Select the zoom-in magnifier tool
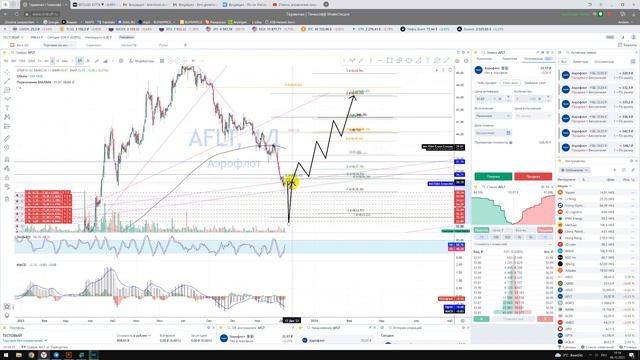This screenshot has width=640, height=360. 7,147
